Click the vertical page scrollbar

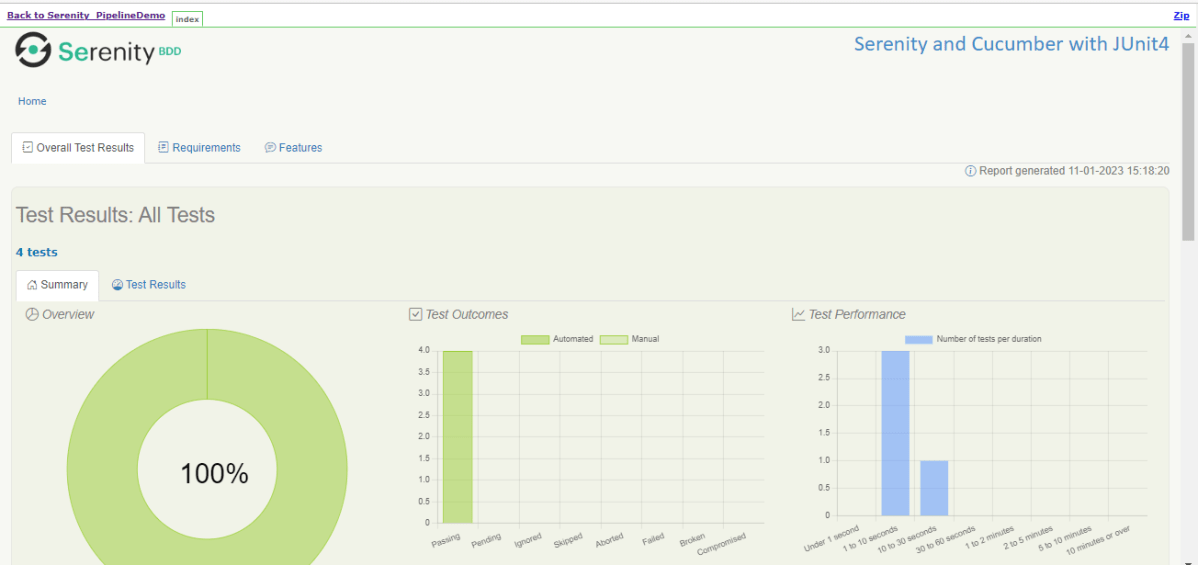(x=1188, y=140)
